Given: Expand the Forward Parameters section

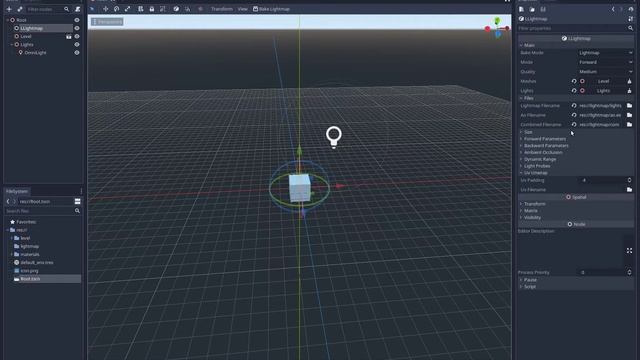Looking at the screenshot, I should [576, 139].
